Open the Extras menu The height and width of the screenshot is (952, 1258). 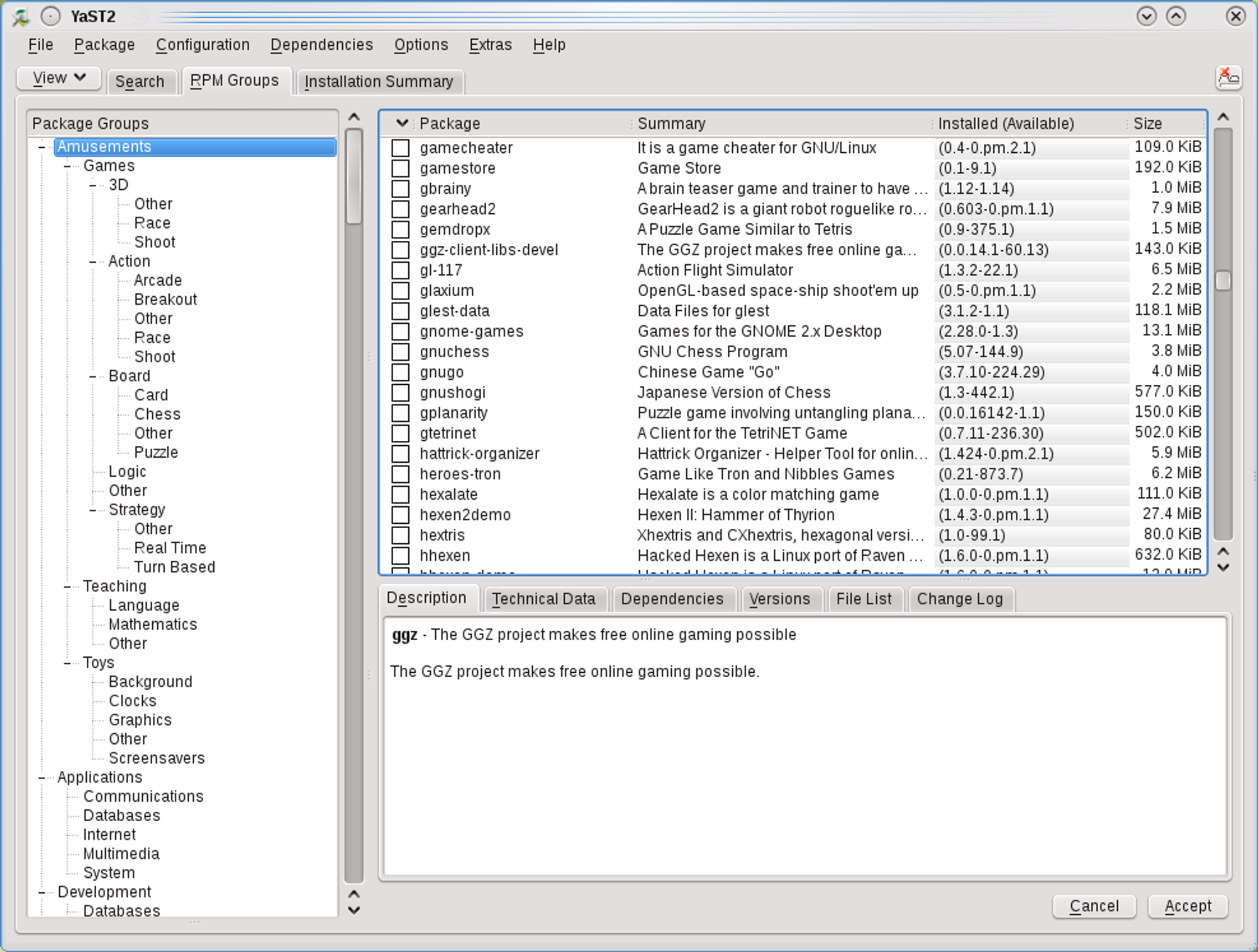(x=490, y=45)
